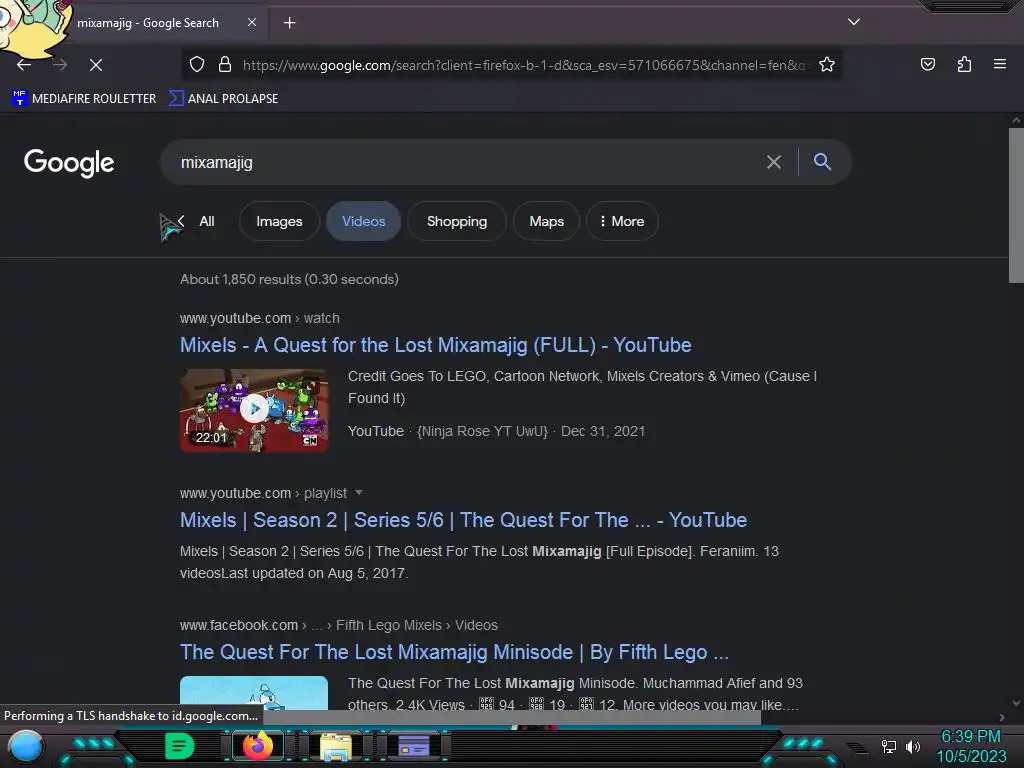
Task: Switch to the Maps tab
Action: (x=547, y=221)
